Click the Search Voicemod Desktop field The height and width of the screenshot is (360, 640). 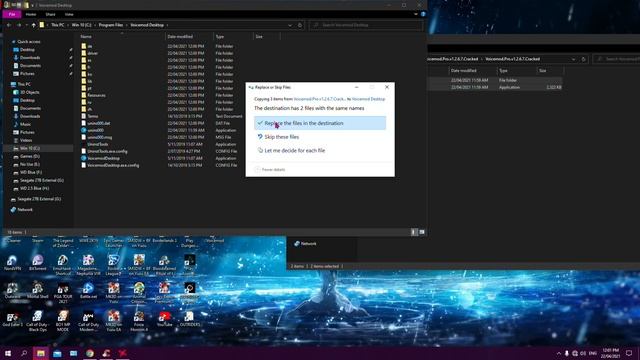(366, 25)
